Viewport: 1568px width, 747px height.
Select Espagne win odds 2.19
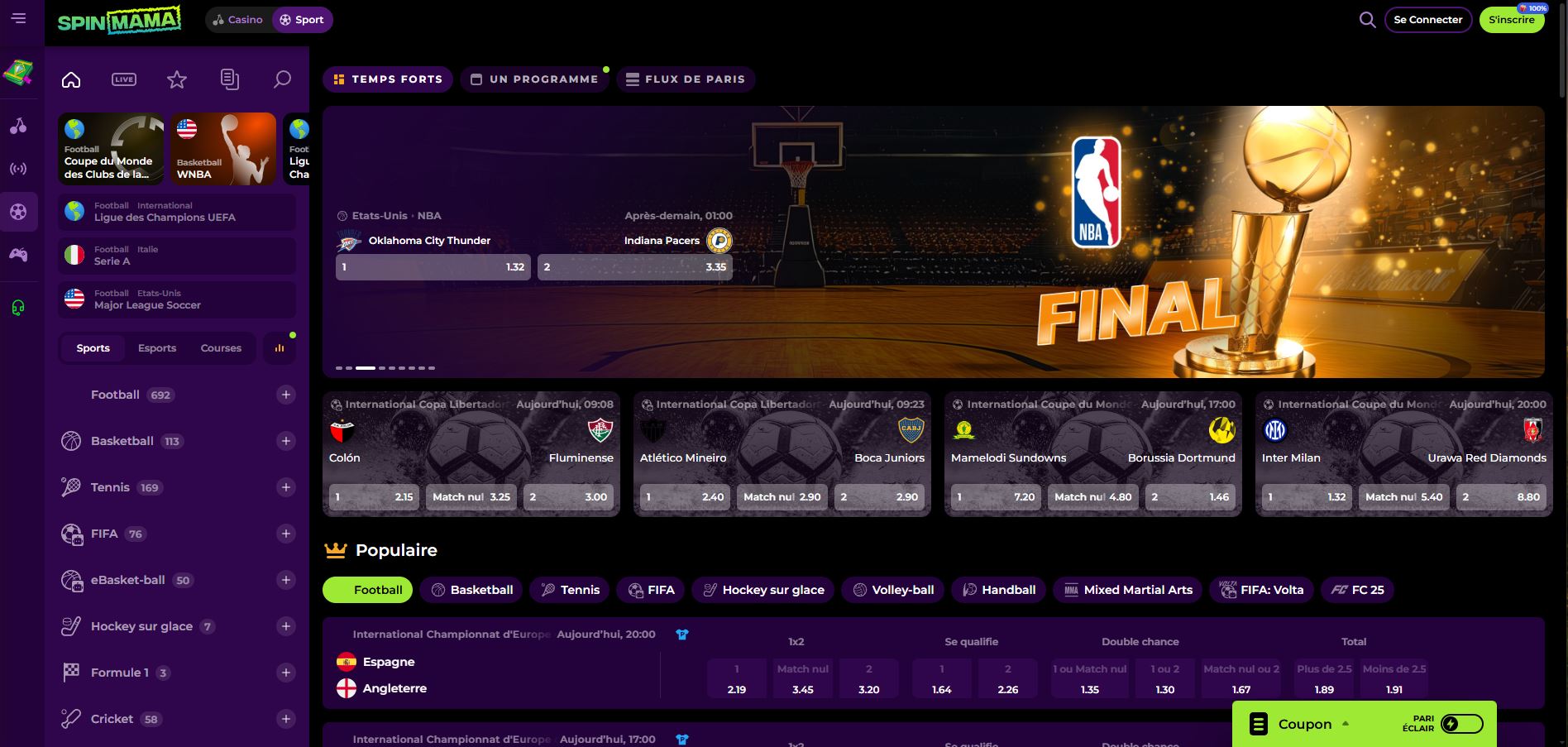[x=737, y=678]
